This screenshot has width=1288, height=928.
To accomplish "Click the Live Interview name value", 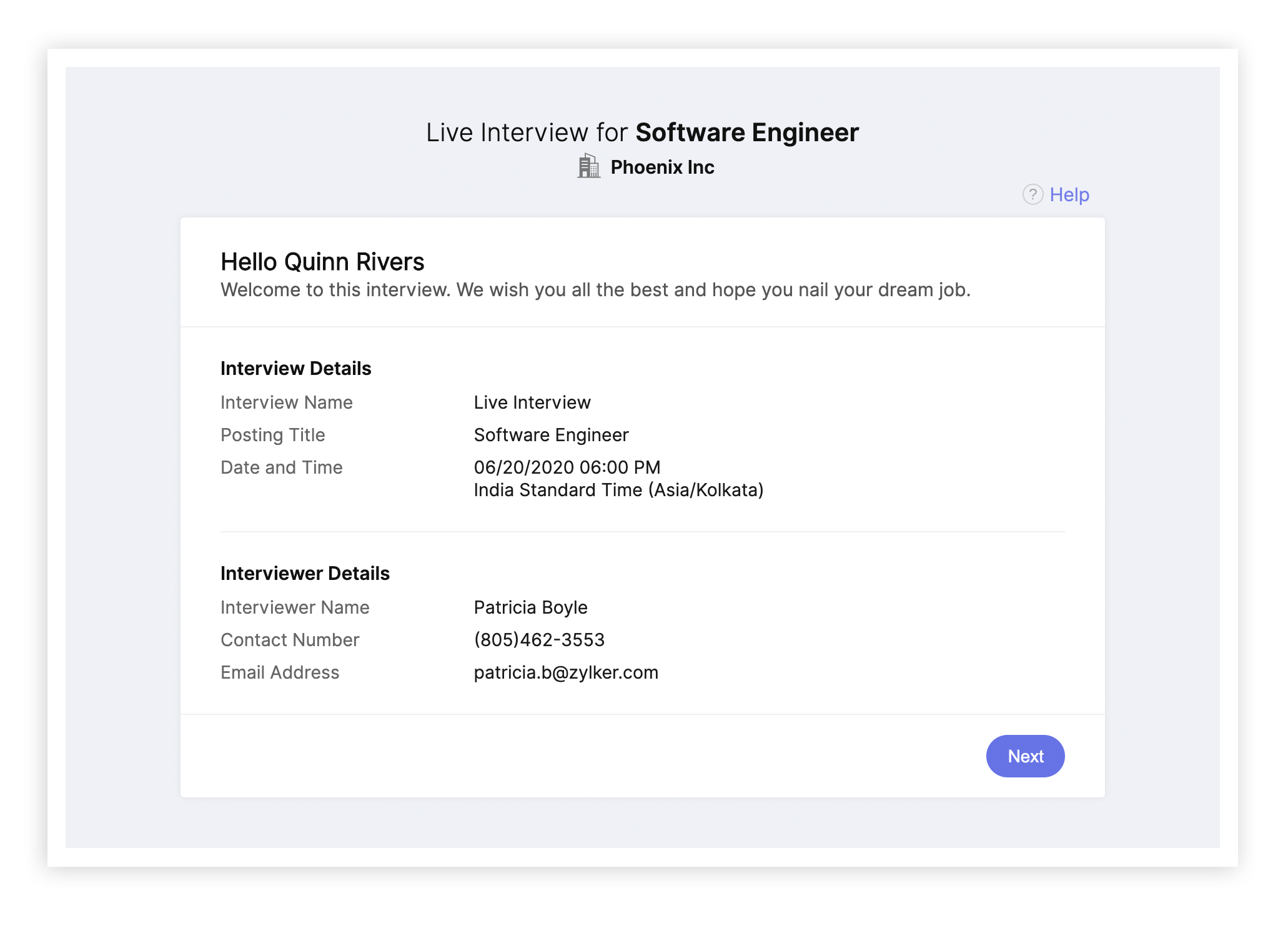I will click(532, 402).
